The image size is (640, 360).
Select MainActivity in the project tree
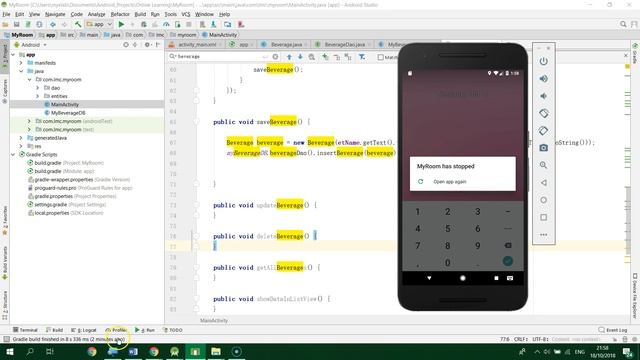point(64,104)
